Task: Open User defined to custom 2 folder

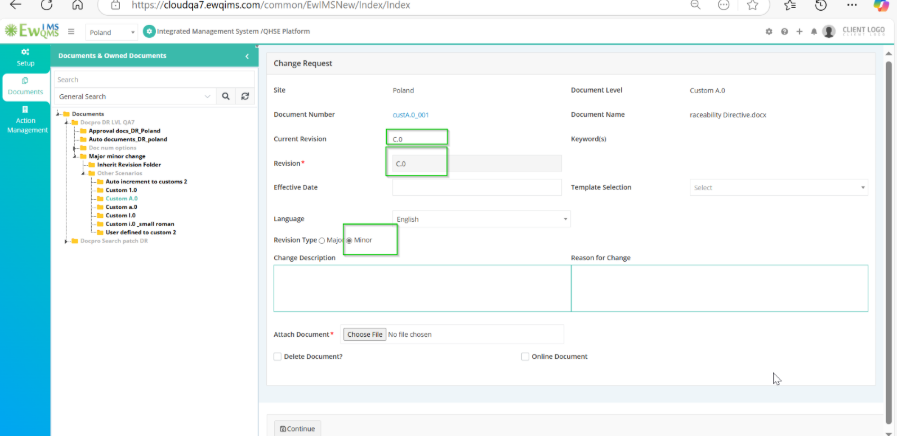Action: (x=140, y=233)
